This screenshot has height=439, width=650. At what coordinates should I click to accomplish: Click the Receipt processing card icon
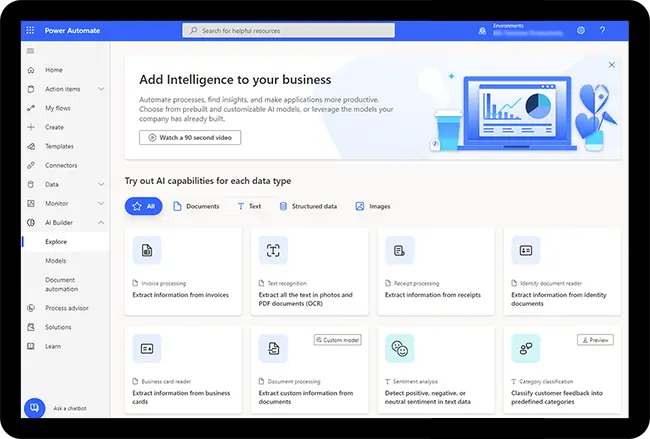click(400, 250)
